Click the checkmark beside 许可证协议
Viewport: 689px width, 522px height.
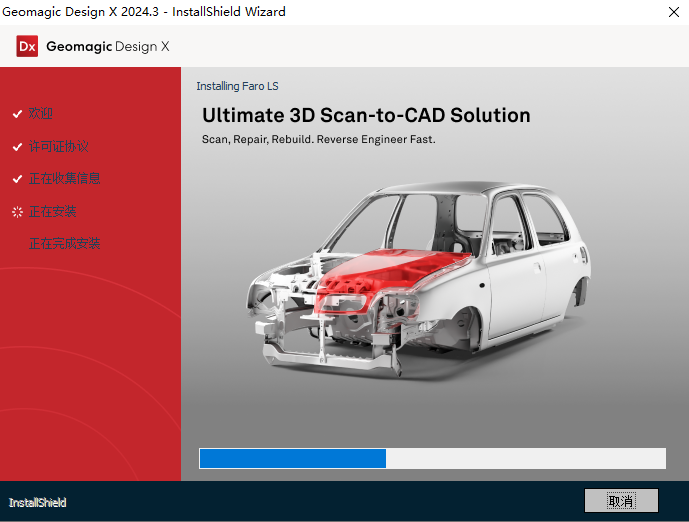(x=17, y=147)
